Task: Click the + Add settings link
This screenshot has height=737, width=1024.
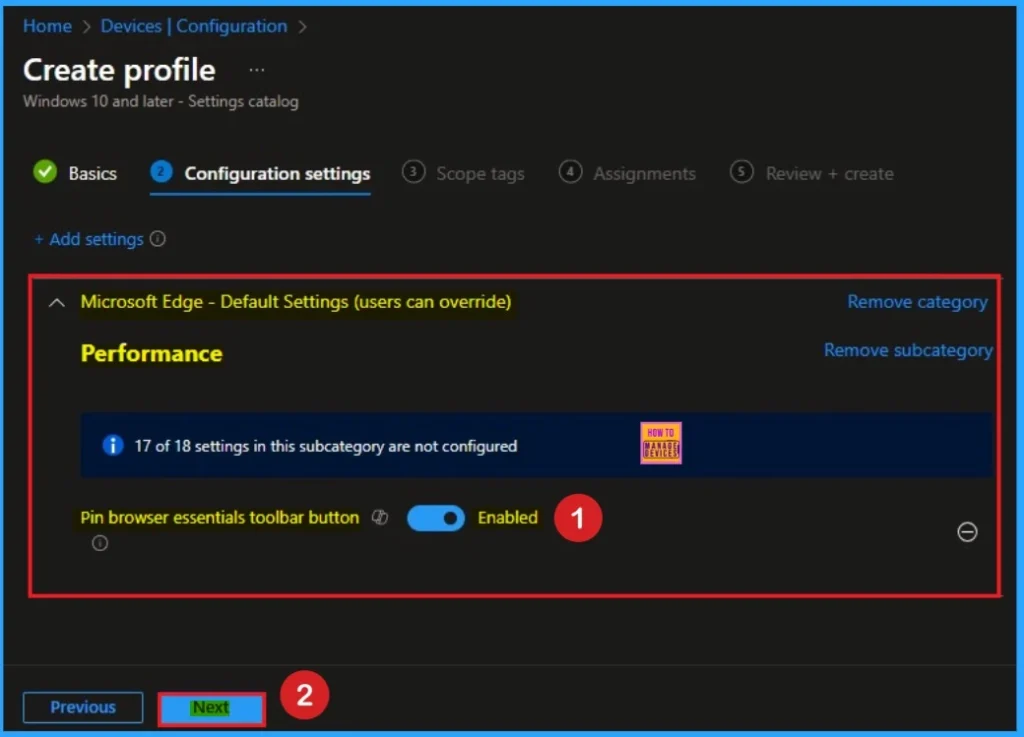Action: 89,240
